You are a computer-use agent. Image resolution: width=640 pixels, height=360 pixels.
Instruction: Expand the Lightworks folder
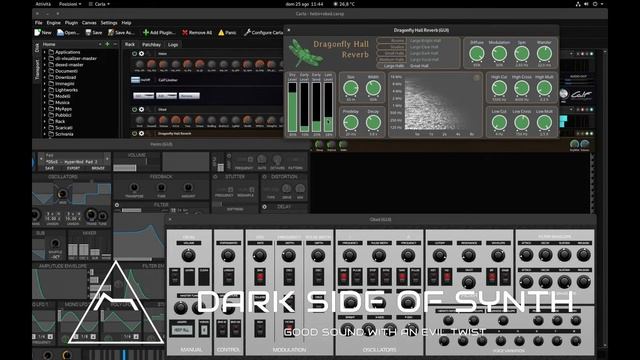pyautogui.click(x=45, y=90)
